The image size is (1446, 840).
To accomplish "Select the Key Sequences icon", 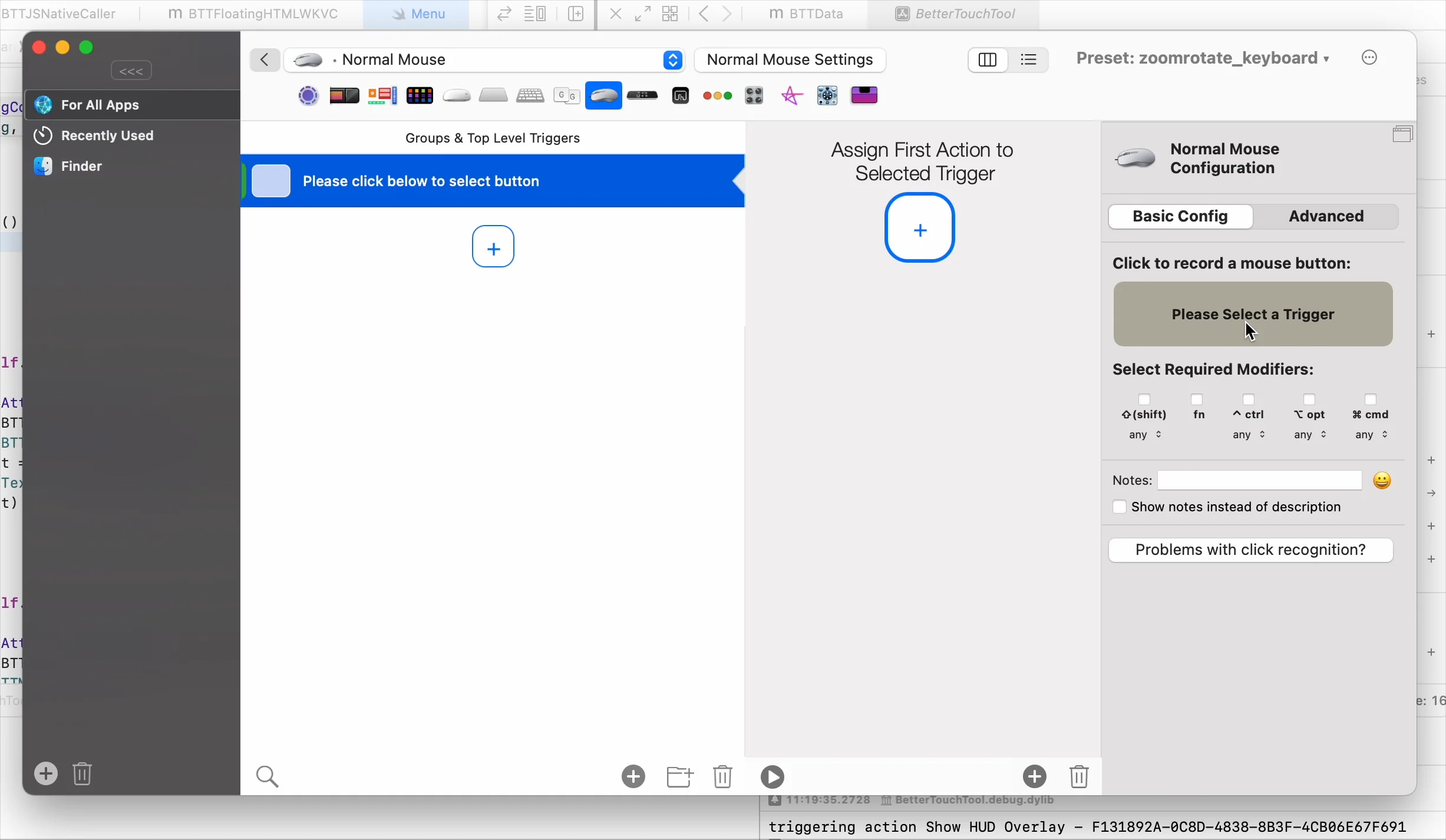I will tap(567, 95).
